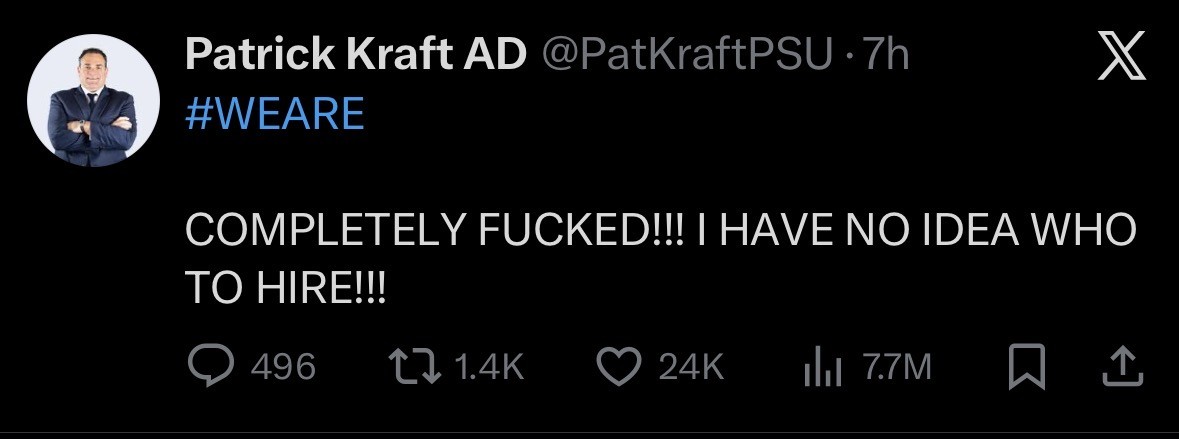This screenshot has width=1179, height=439.
Task: Click the 24K likes count
Action: tap(691, 368)
